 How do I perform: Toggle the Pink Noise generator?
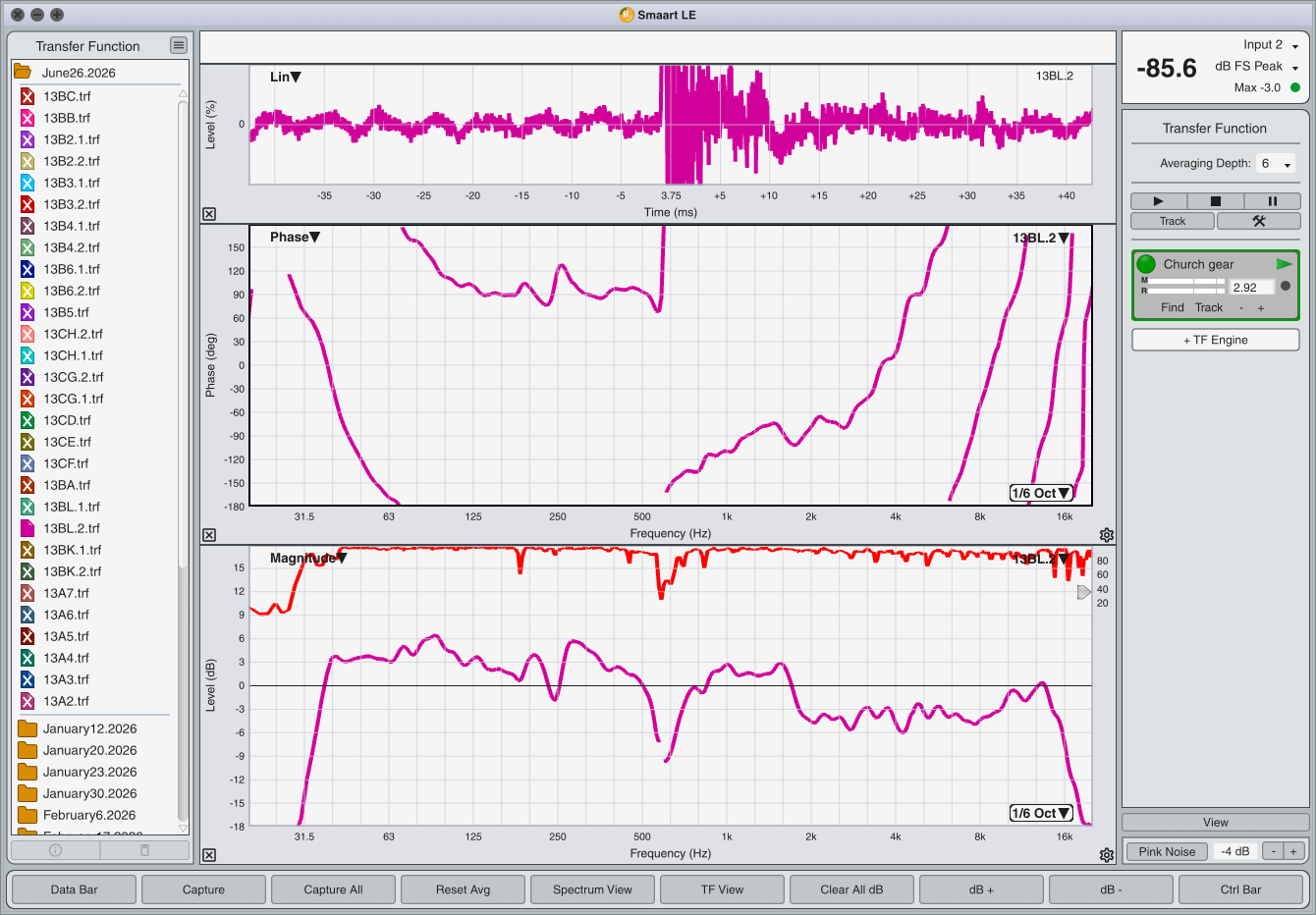pos(1167,851)
